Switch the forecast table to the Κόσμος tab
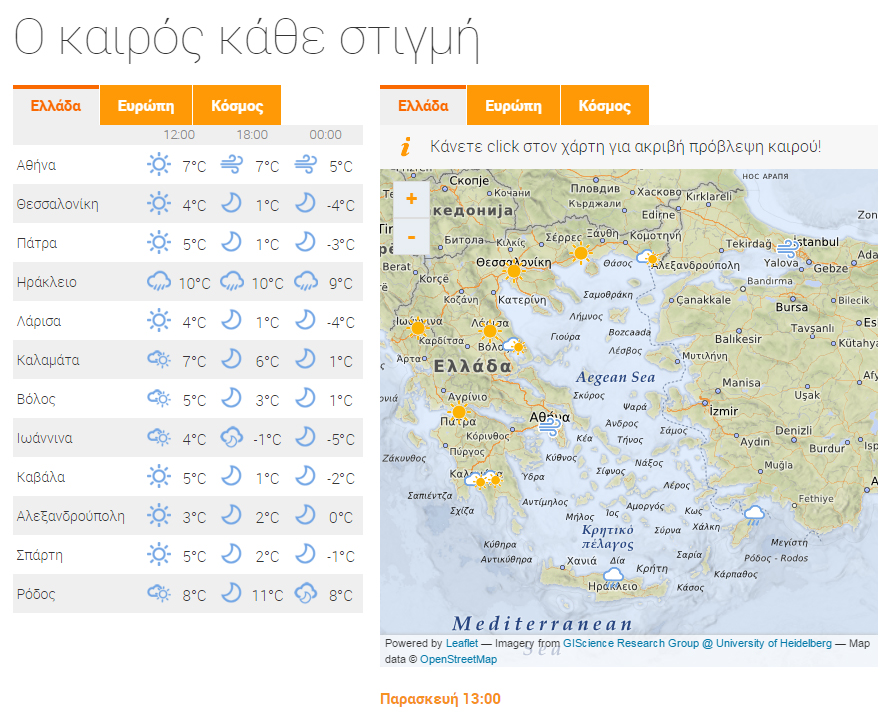The width and height of the screenshot is (884, 716). point(237,106)
